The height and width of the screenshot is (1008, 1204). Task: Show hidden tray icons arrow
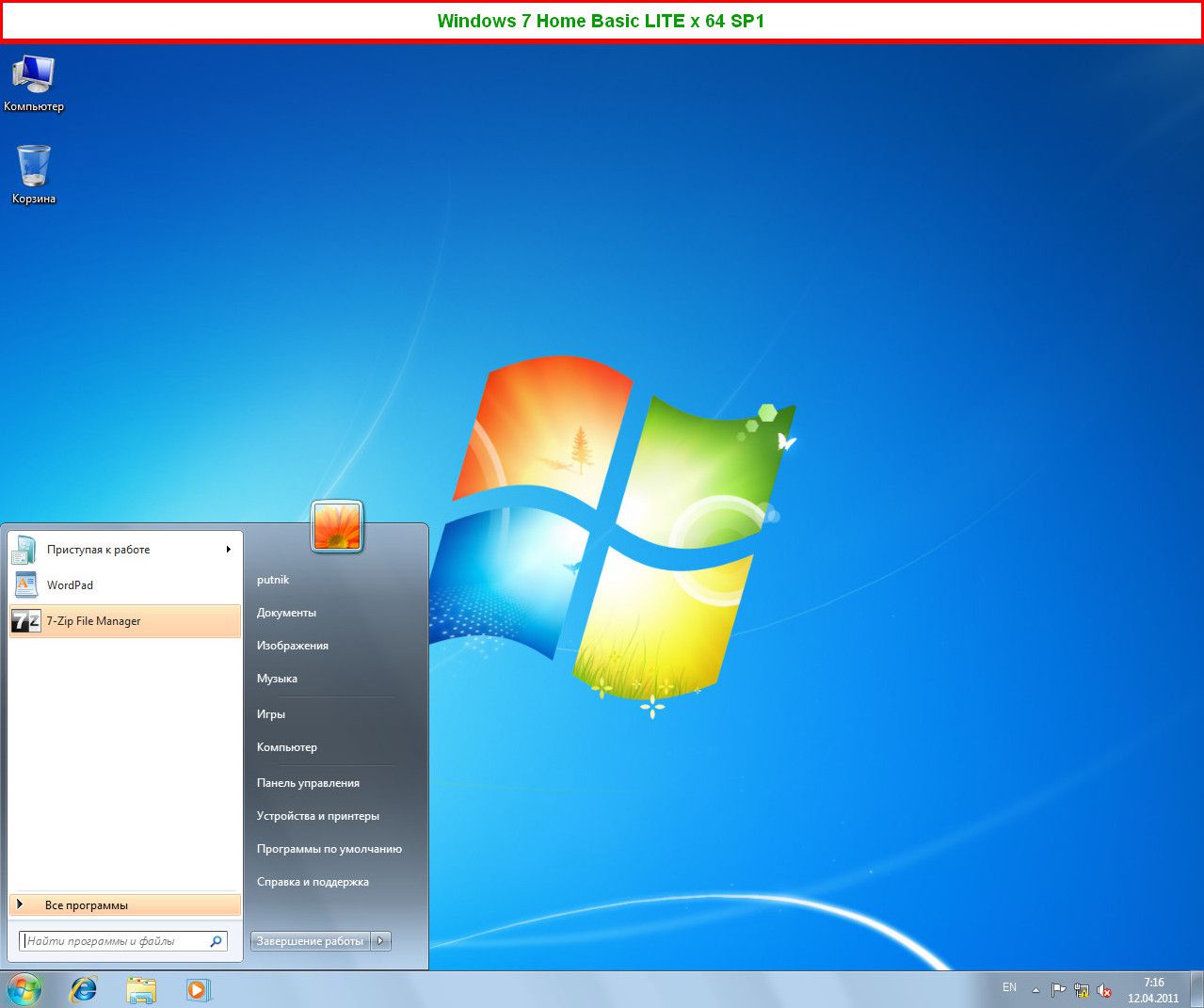(1035, 990)
